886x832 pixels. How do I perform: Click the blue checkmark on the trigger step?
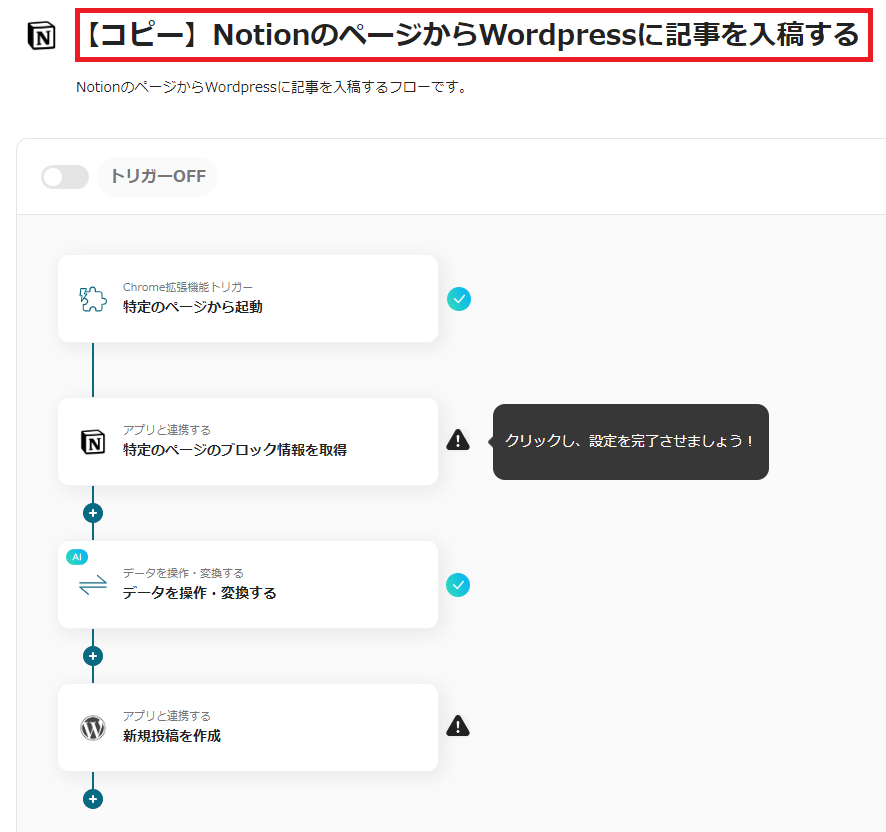pyautogui.click(x=458, y=298)
